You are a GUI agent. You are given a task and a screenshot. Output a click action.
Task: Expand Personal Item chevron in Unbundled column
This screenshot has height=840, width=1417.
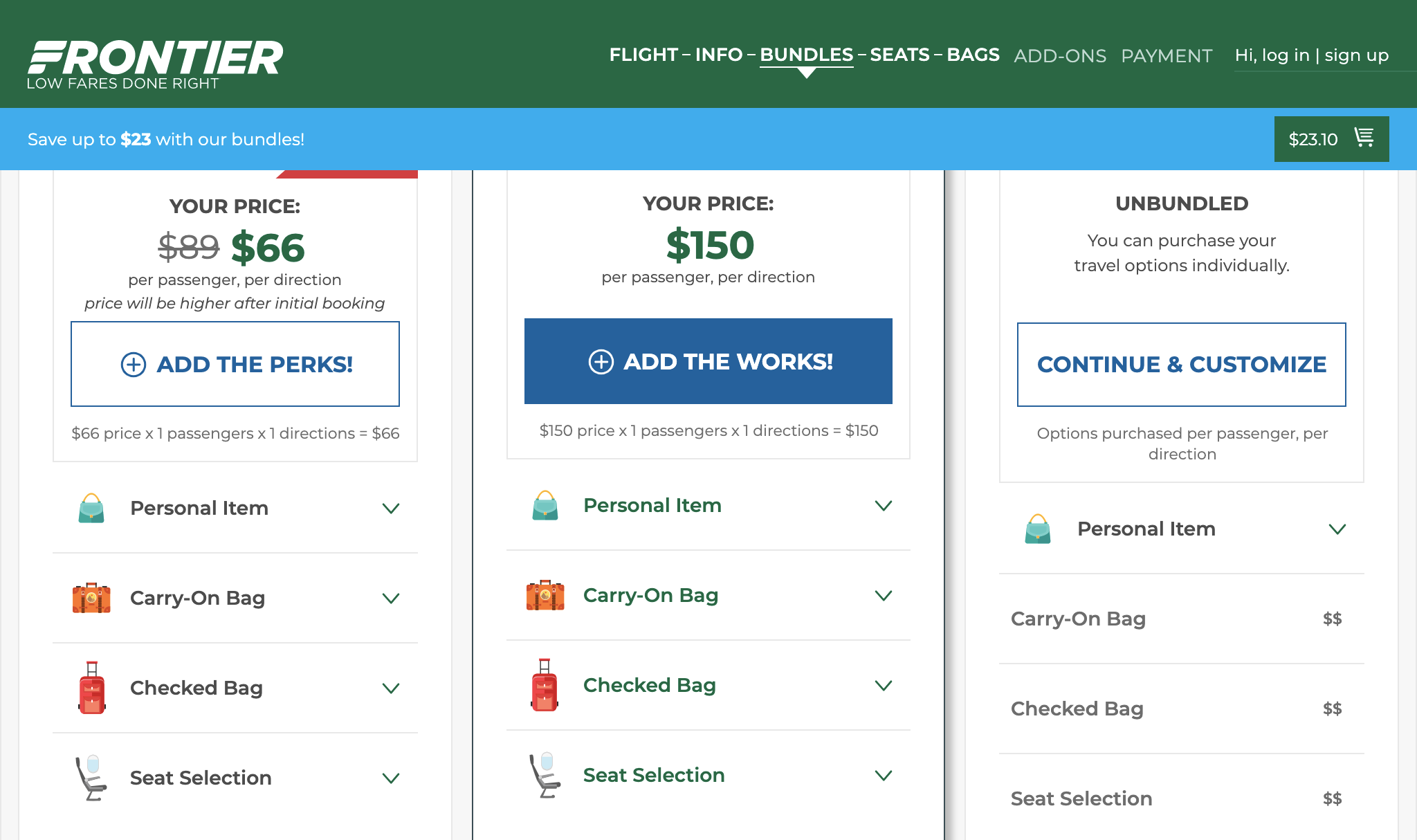(x=1337, y=529)
